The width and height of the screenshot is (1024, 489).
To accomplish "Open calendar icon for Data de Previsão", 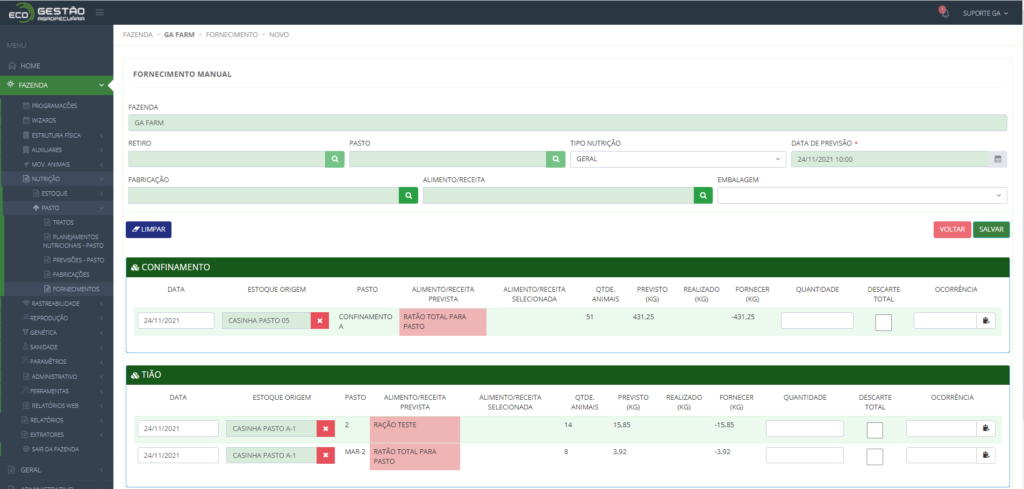I will [998, 159].
